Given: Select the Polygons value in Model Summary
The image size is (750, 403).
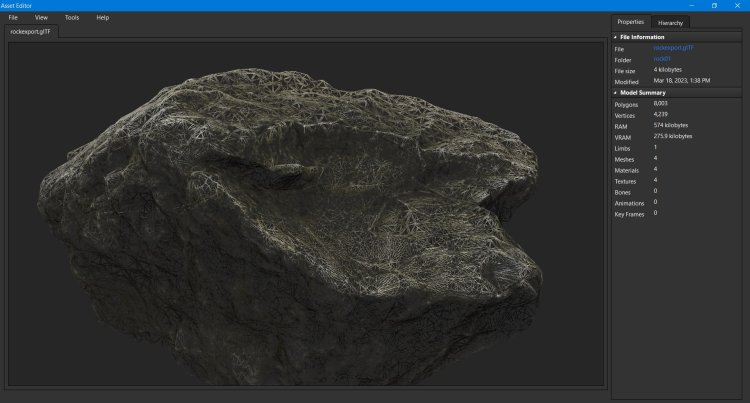Looking at the screenshot, I should [x=660, y=104].
